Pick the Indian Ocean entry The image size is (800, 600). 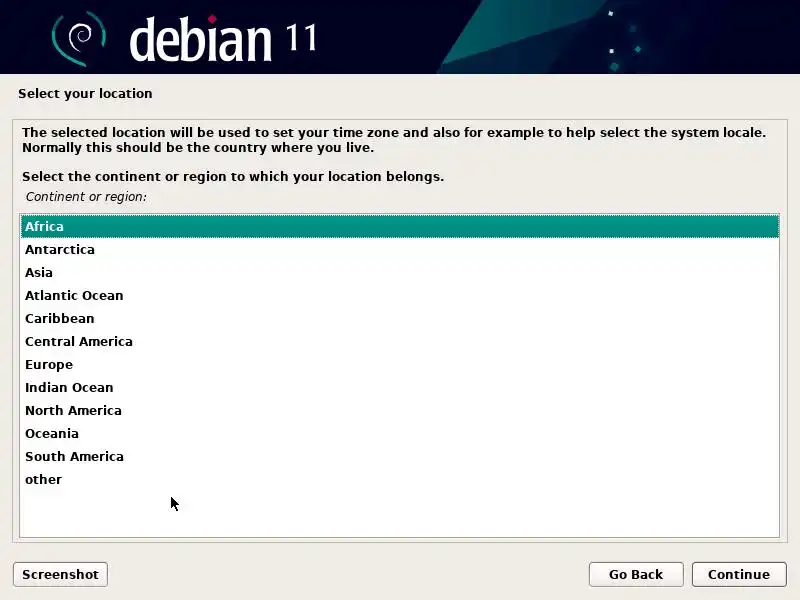tap(400, 387)
